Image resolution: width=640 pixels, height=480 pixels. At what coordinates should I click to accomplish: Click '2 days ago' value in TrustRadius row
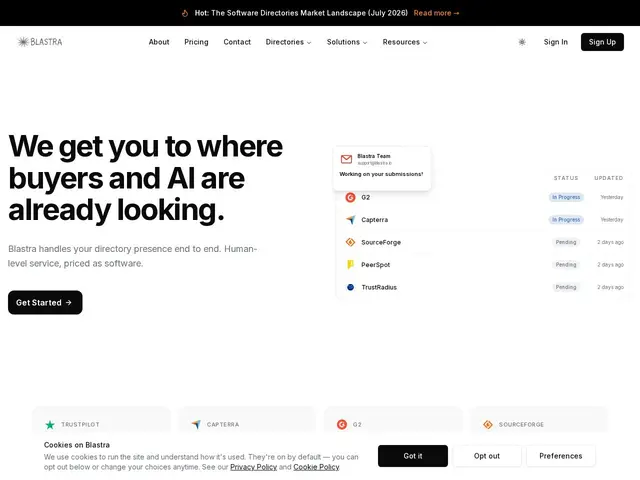point(610,287)
